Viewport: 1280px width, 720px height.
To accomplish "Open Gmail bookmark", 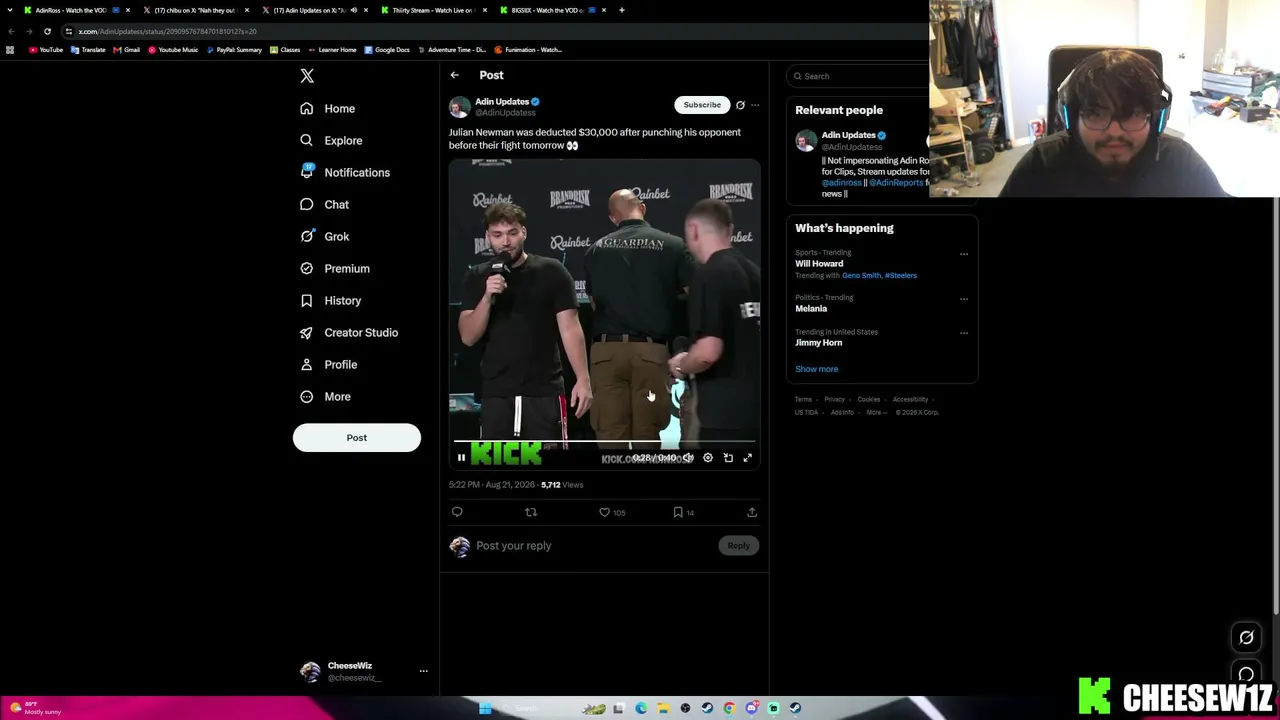I will point(127,50).
